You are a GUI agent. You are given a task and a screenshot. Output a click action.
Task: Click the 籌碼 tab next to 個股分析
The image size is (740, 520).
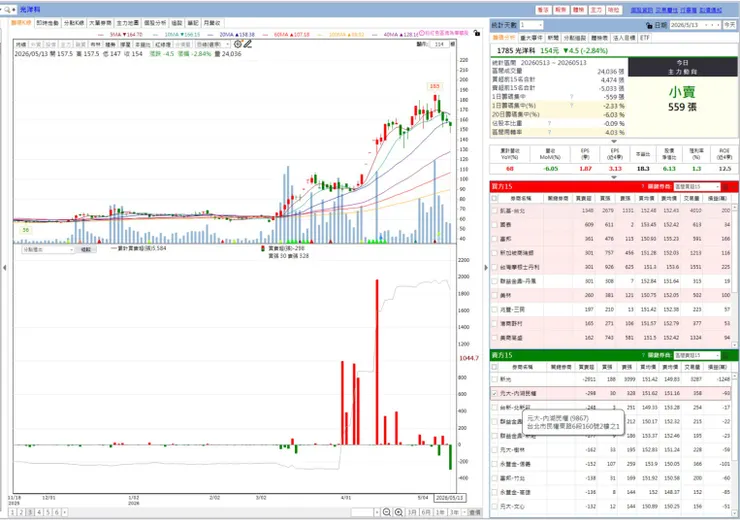[177, 23]
